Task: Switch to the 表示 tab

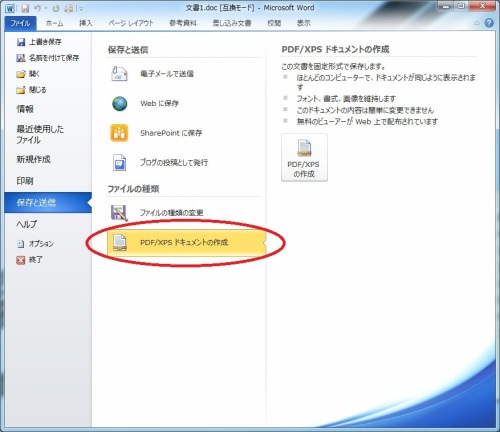Action: tap(303, 23)
